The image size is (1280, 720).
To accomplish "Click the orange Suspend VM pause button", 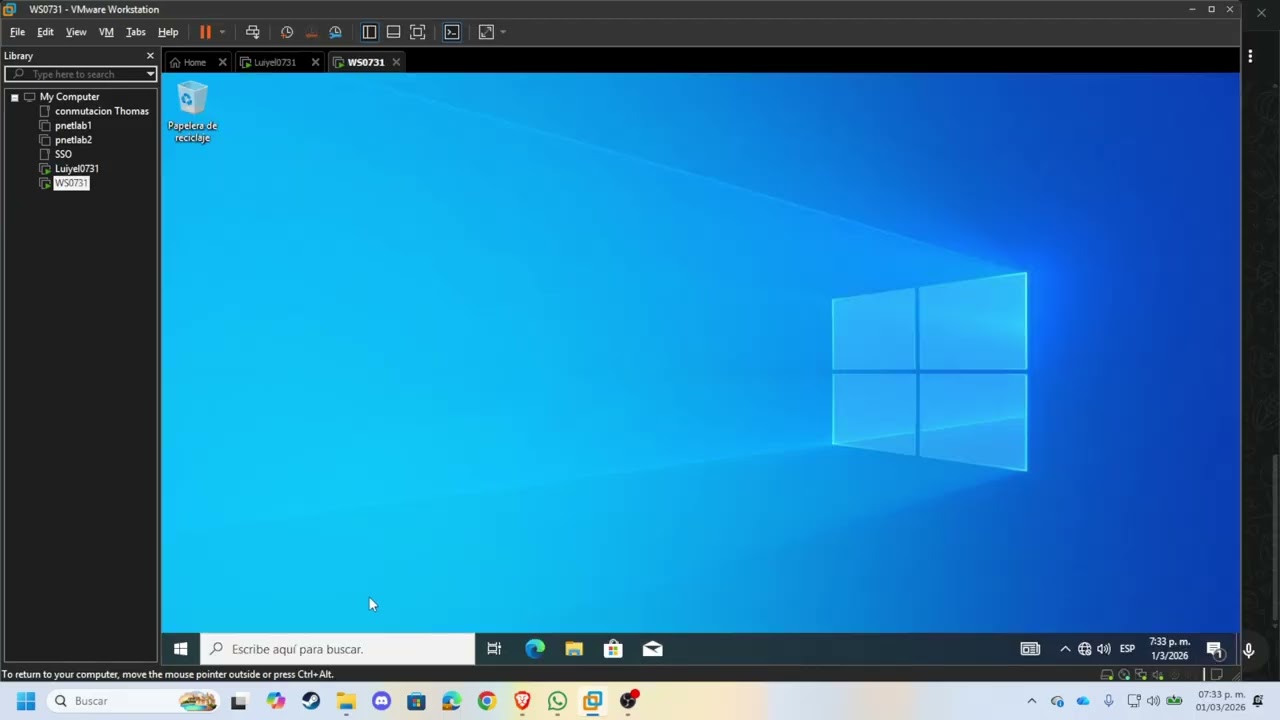I will pos(205,32).
